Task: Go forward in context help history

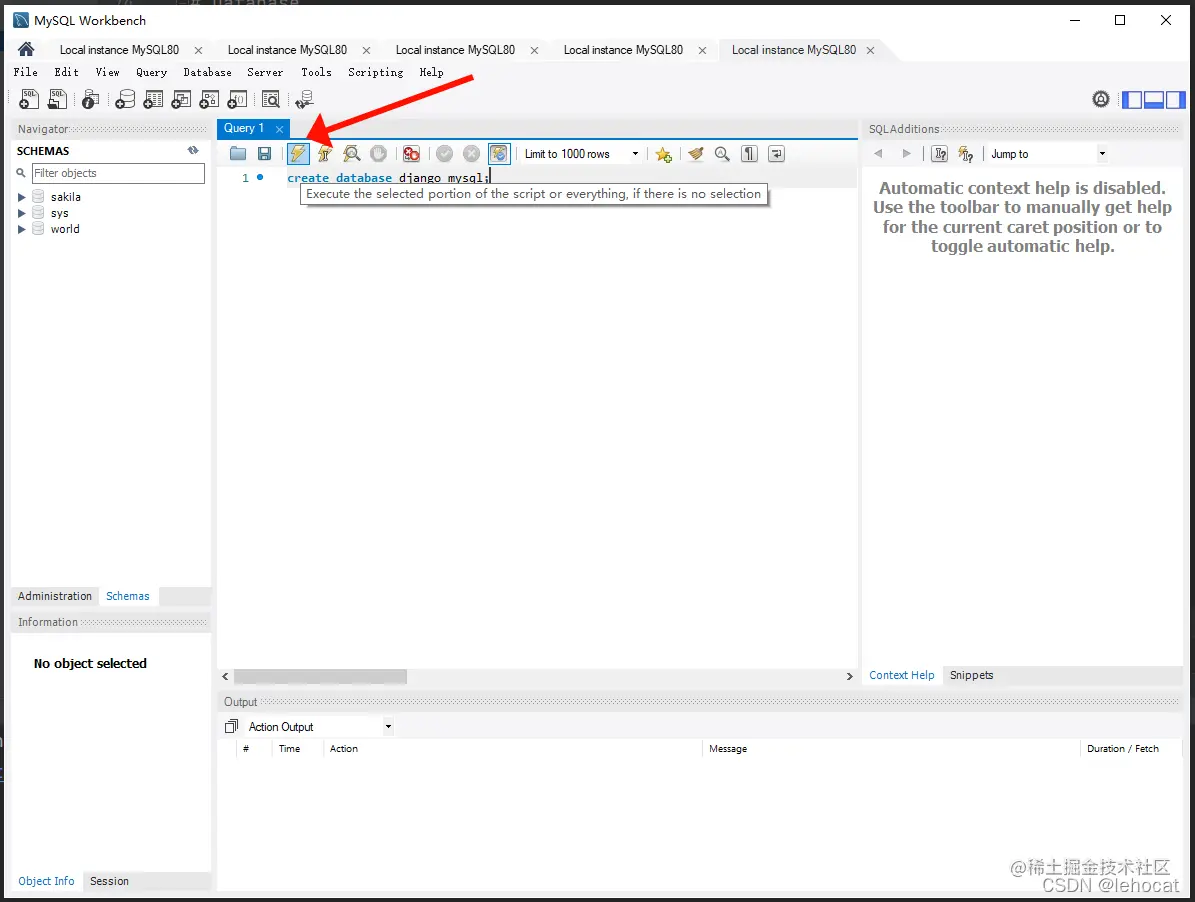Action: [x=906, y=154]
